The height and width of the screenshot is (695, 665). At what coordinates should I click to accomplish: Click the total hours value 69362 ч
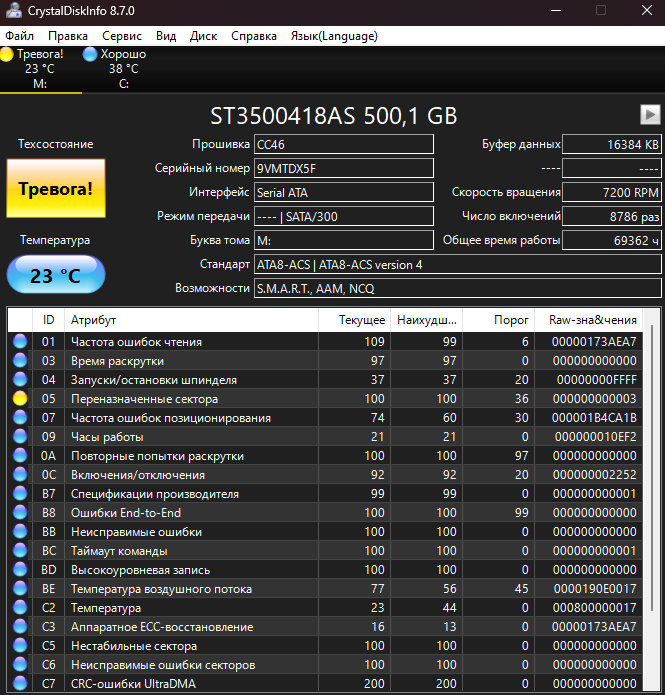[x=612, y=240]
